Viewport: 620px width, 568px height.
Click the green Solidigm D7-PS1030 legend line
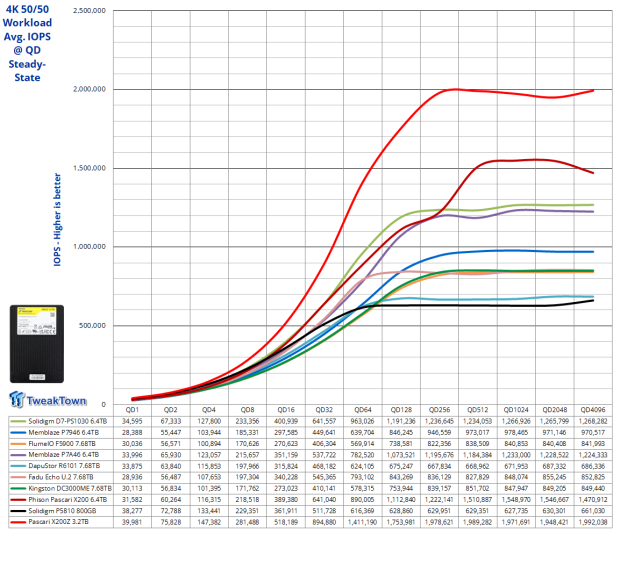(18, 421)
